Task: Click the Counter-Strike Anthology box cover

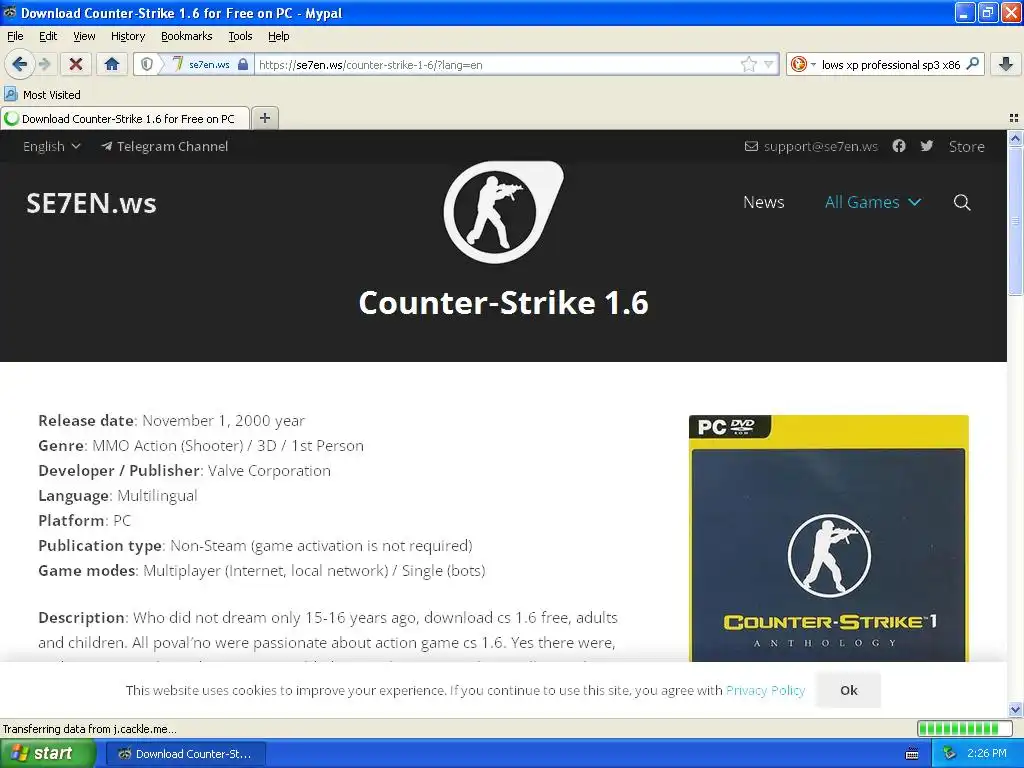Action: (x=829, y=538)
